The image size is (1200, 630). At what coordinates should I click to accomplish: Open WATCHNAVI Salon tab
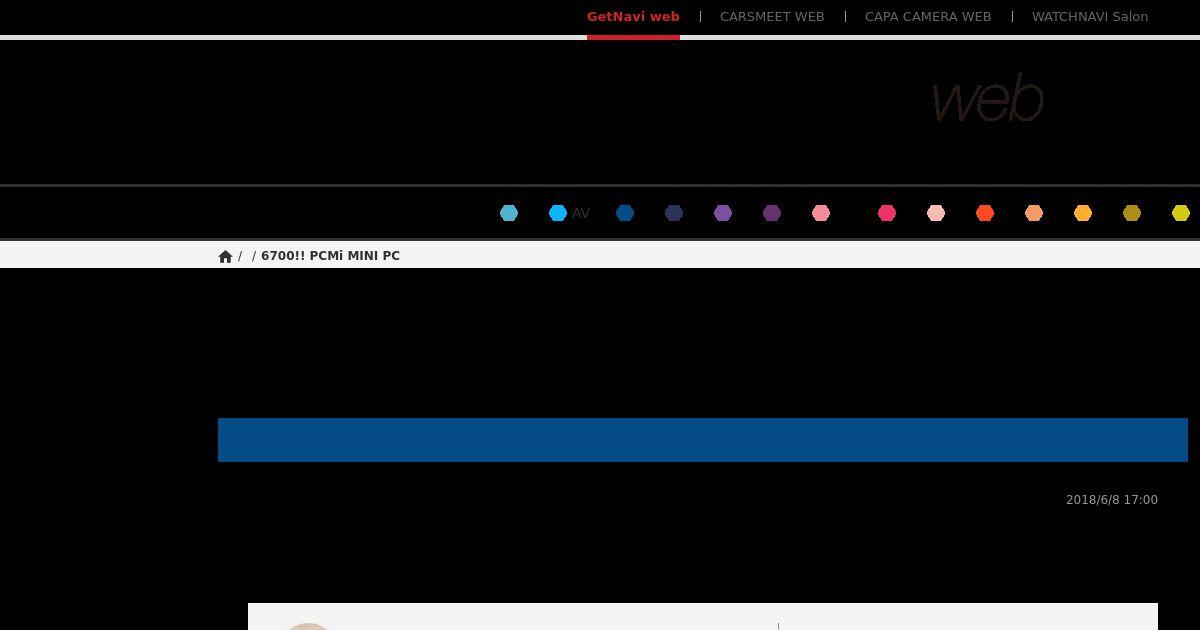point(1090,17)
